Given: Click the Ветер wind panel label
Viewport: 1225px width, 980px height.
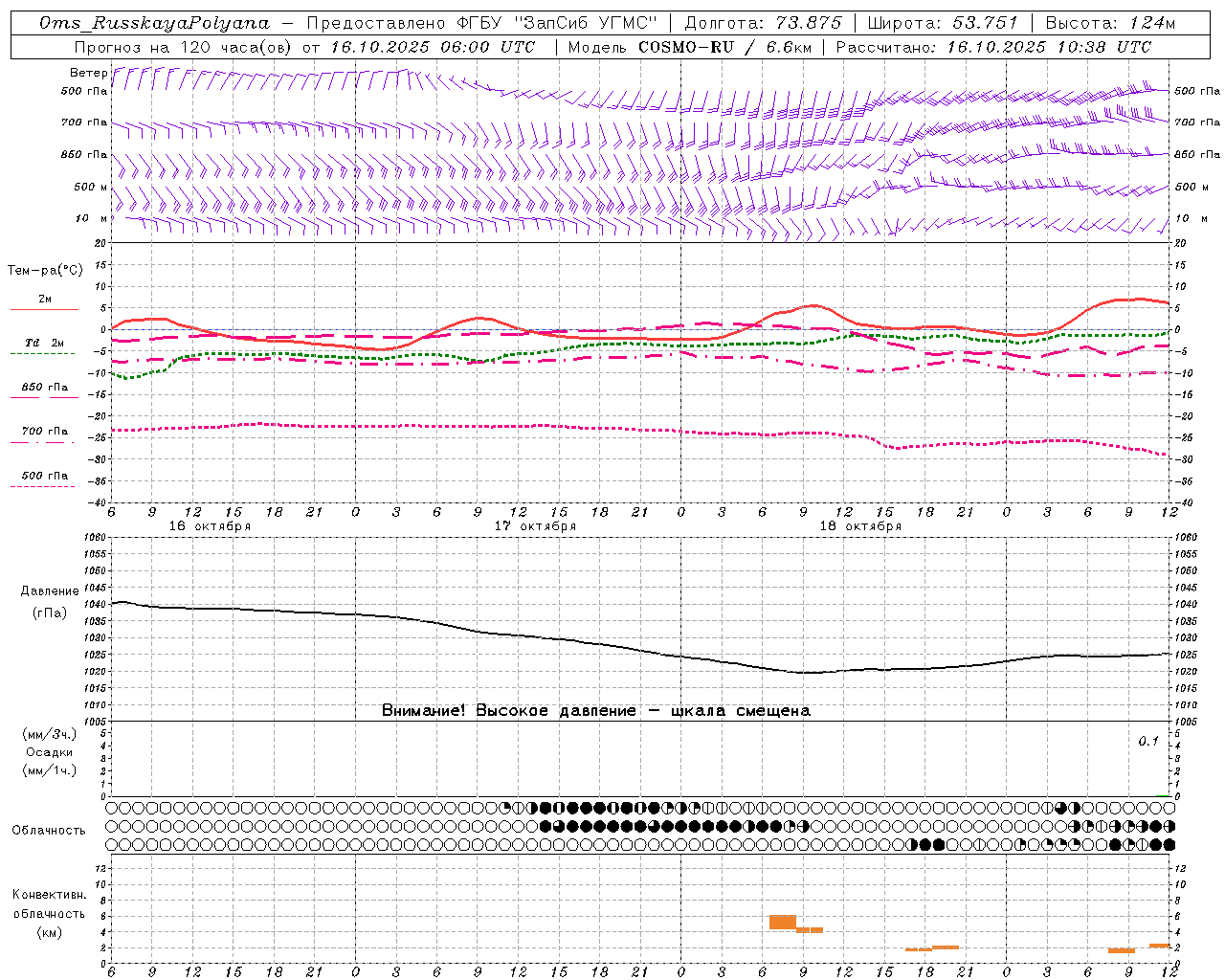Looking at the screenshot, I should pos(89,73).
